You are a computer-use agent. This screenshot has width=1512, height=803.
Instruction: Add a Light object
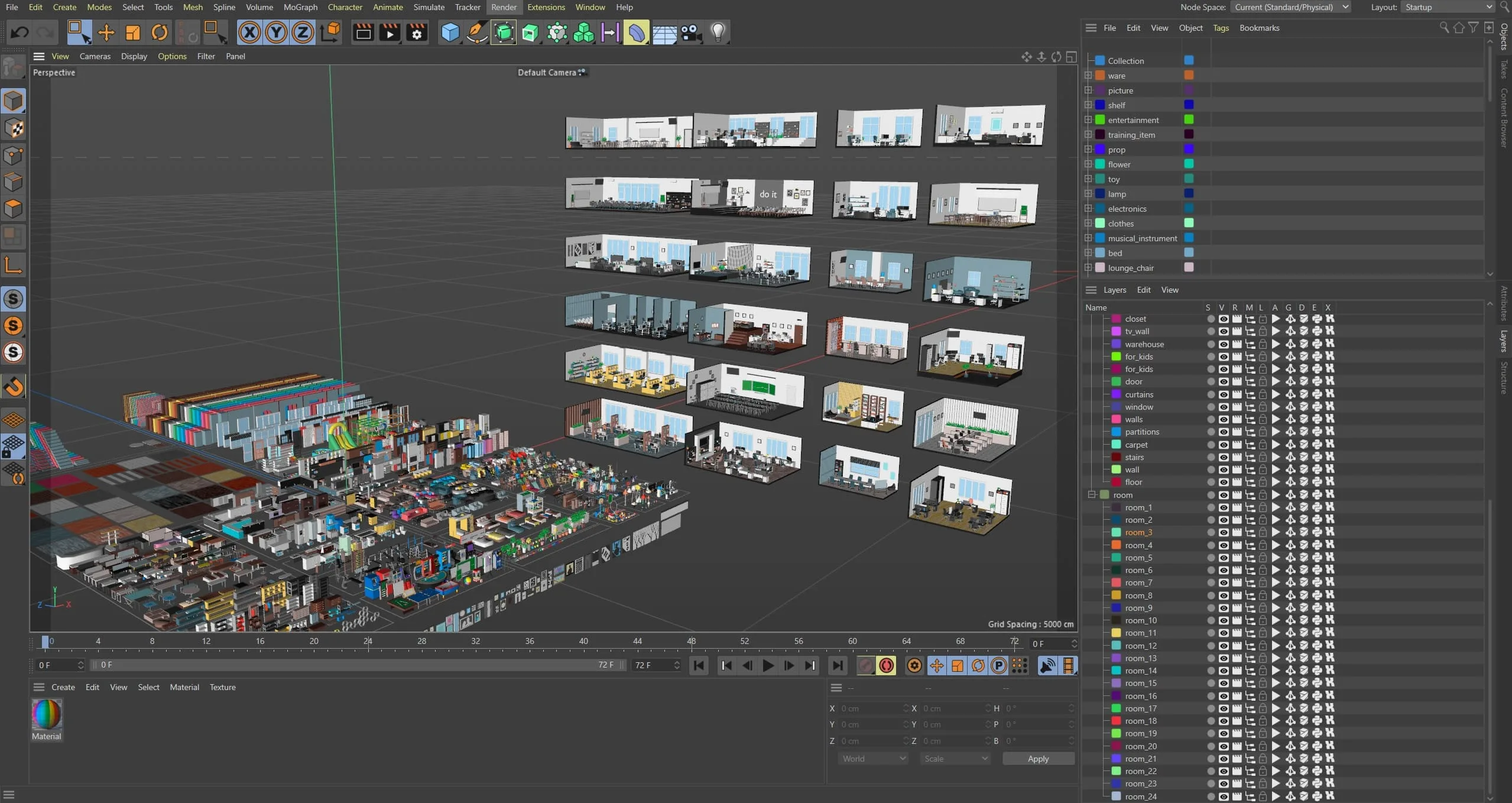718,32
